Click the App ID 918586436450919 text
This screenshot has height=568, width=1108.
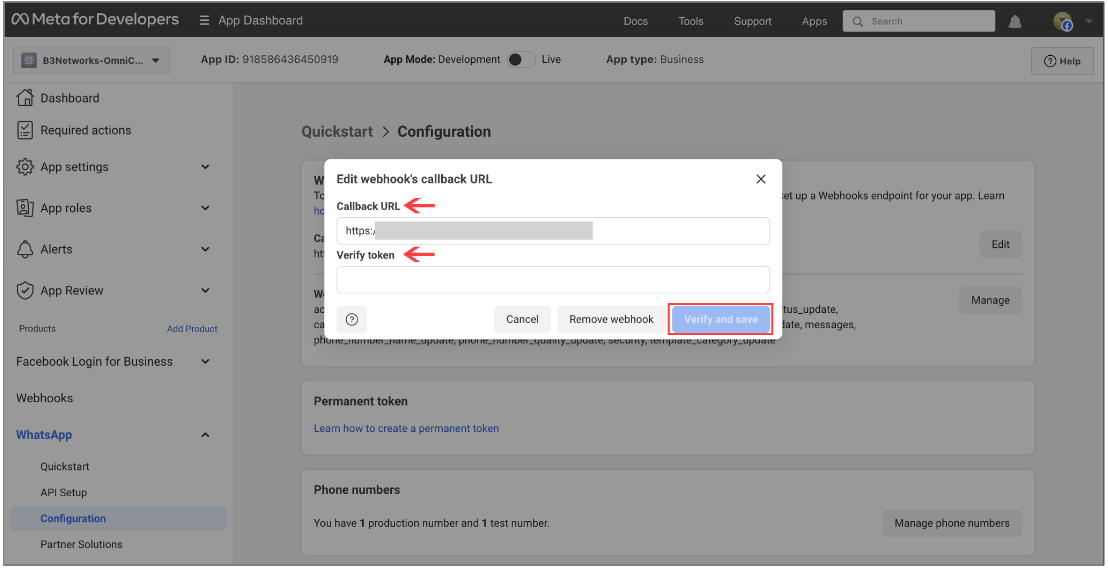point(269,59)
